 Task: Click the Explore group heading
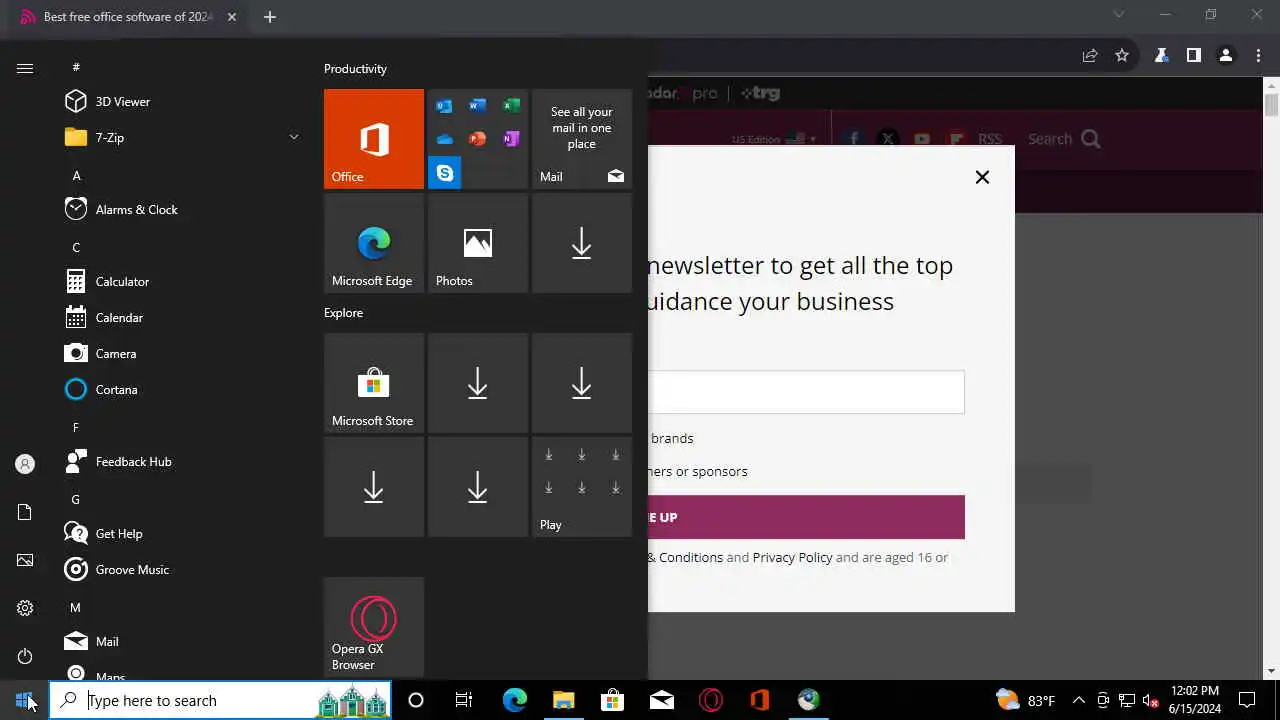click(x=343, y=313)
